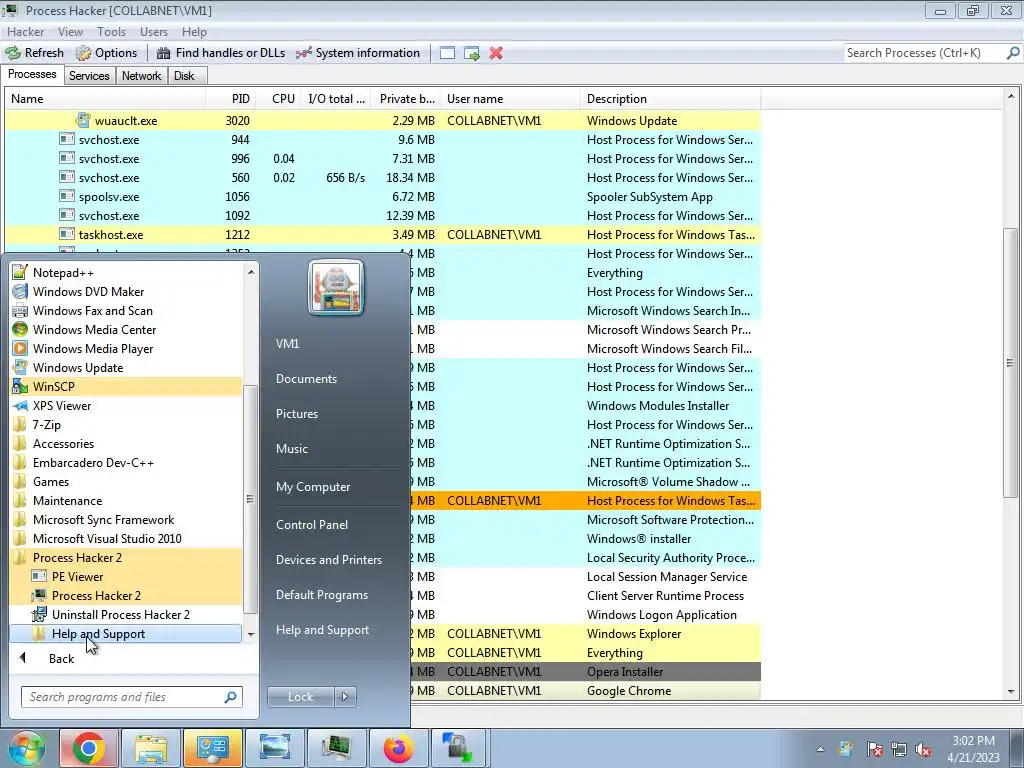Collapse the Process Hacker 2 folder
The height and width of the screenshot is (768, 1024).
[x=127, y=557]
